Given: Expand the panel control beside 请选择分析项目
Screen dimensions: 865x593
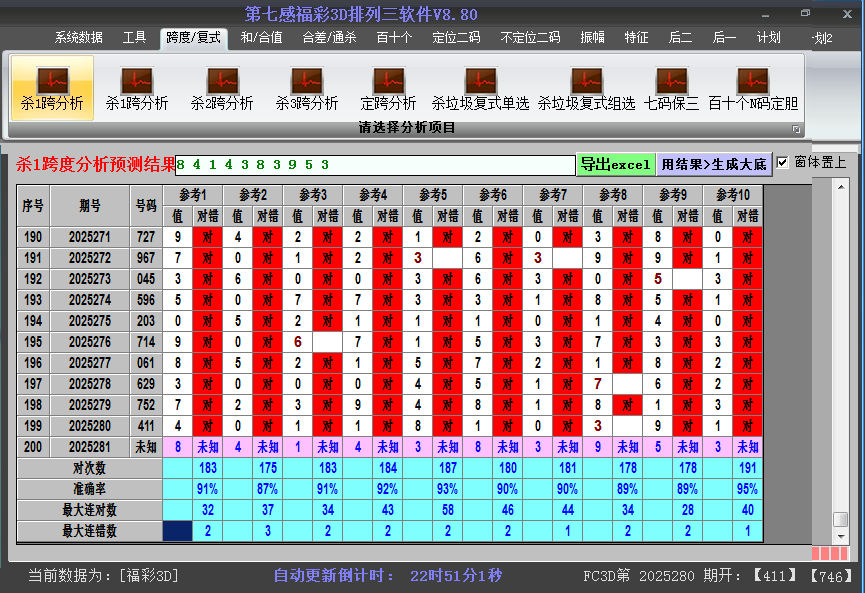Looking at the screenshot, I should (796, 128).
